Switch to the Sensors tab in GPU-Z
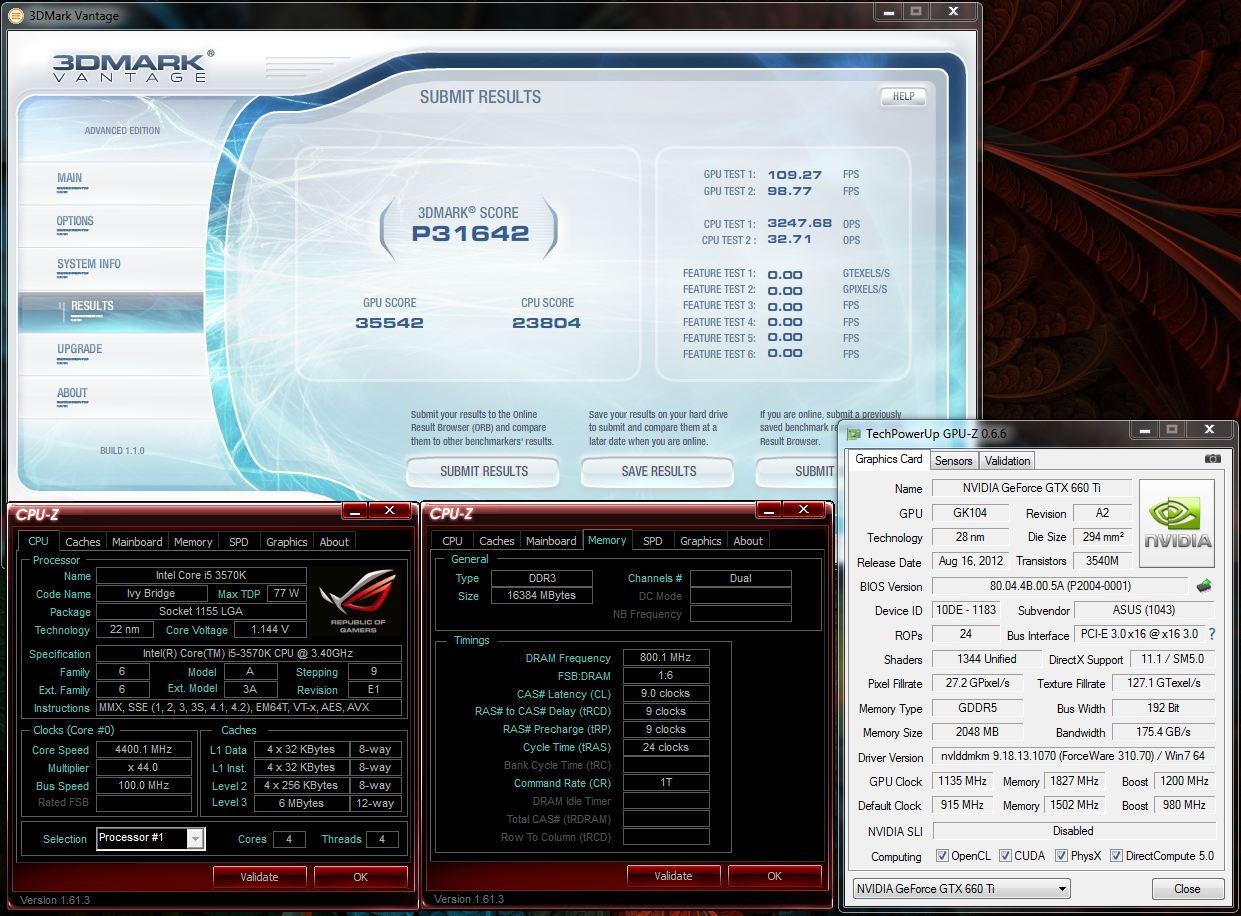Screen dimensions: 1241x916 pos(953,461)
